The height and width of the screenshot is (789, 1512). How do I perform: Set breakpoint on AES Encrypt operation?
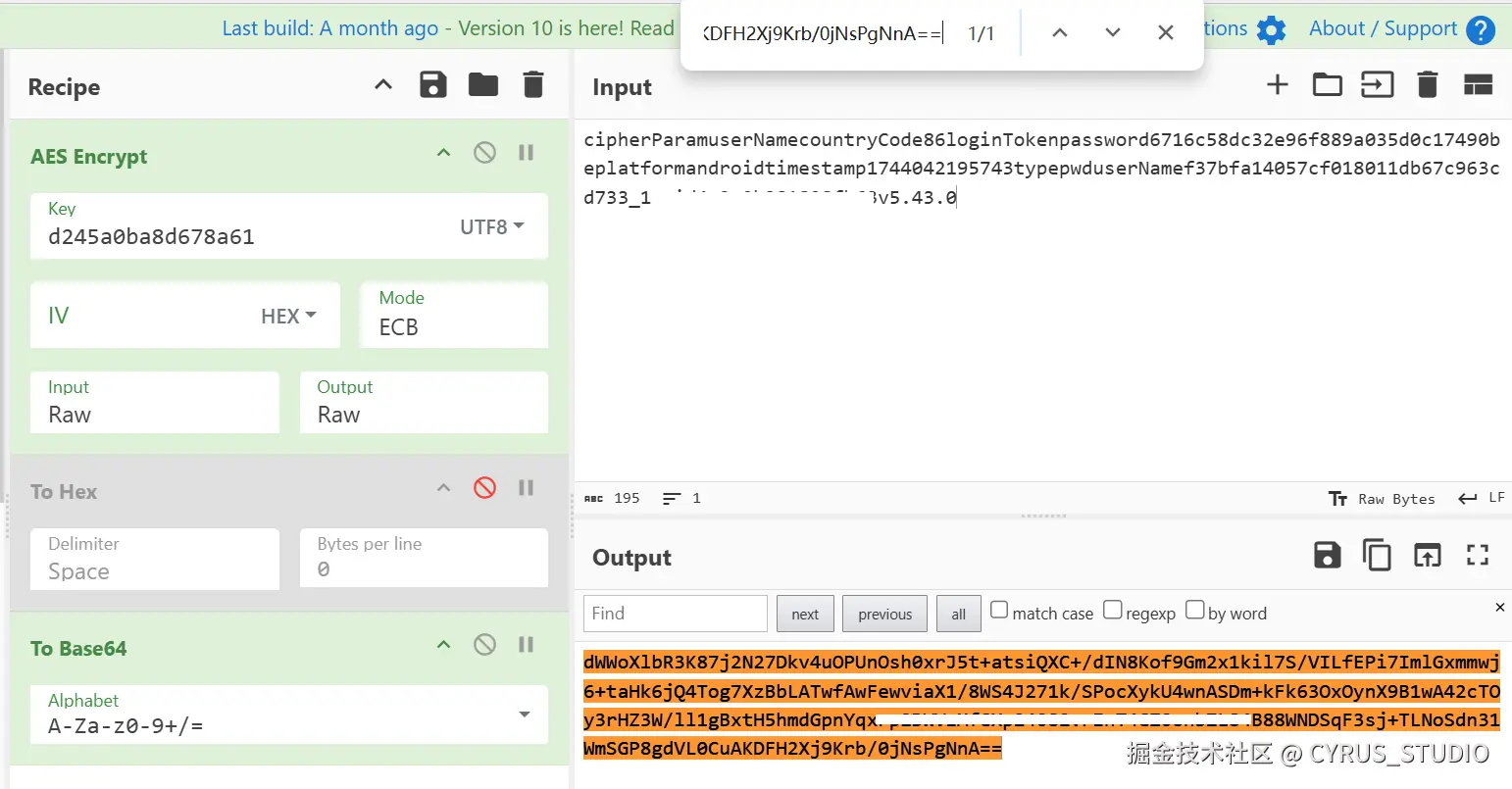pos(527,153)
